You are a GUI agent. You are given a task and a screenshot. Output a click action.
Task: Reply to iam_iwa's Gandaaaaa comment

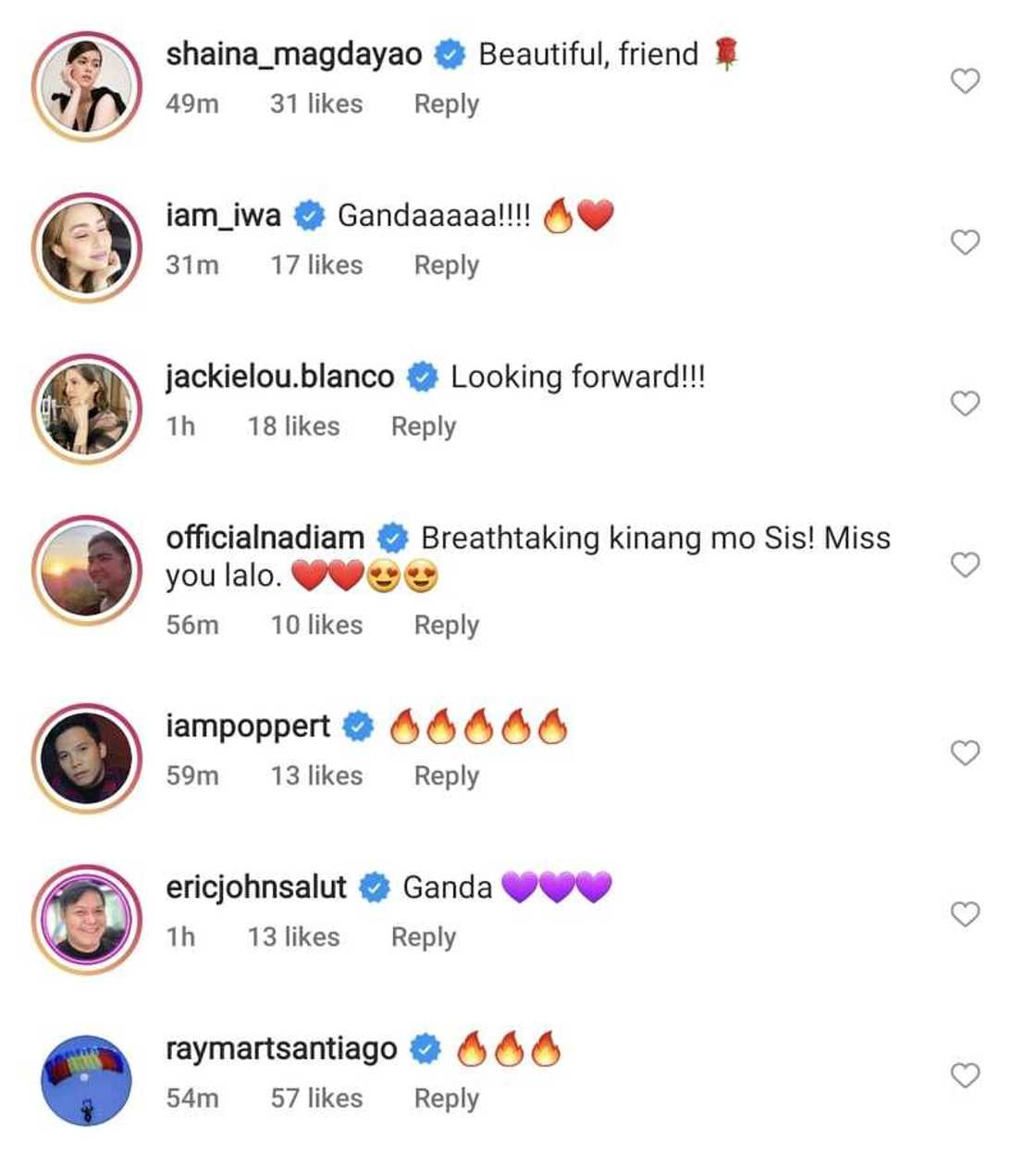pyautogui.click(x=446, y=266)
